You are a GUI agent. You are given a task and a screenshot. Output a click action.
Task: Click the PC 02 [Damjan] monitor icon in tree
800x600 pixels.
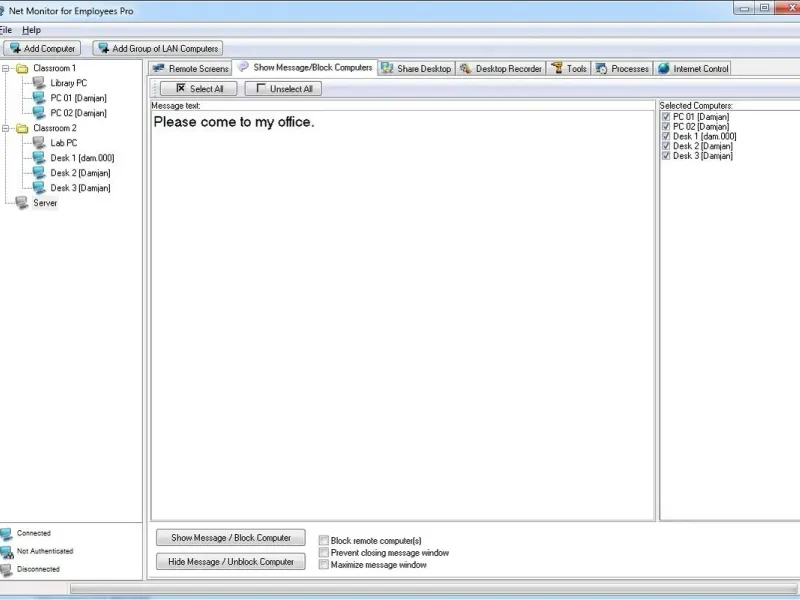(x=39, y=113)
